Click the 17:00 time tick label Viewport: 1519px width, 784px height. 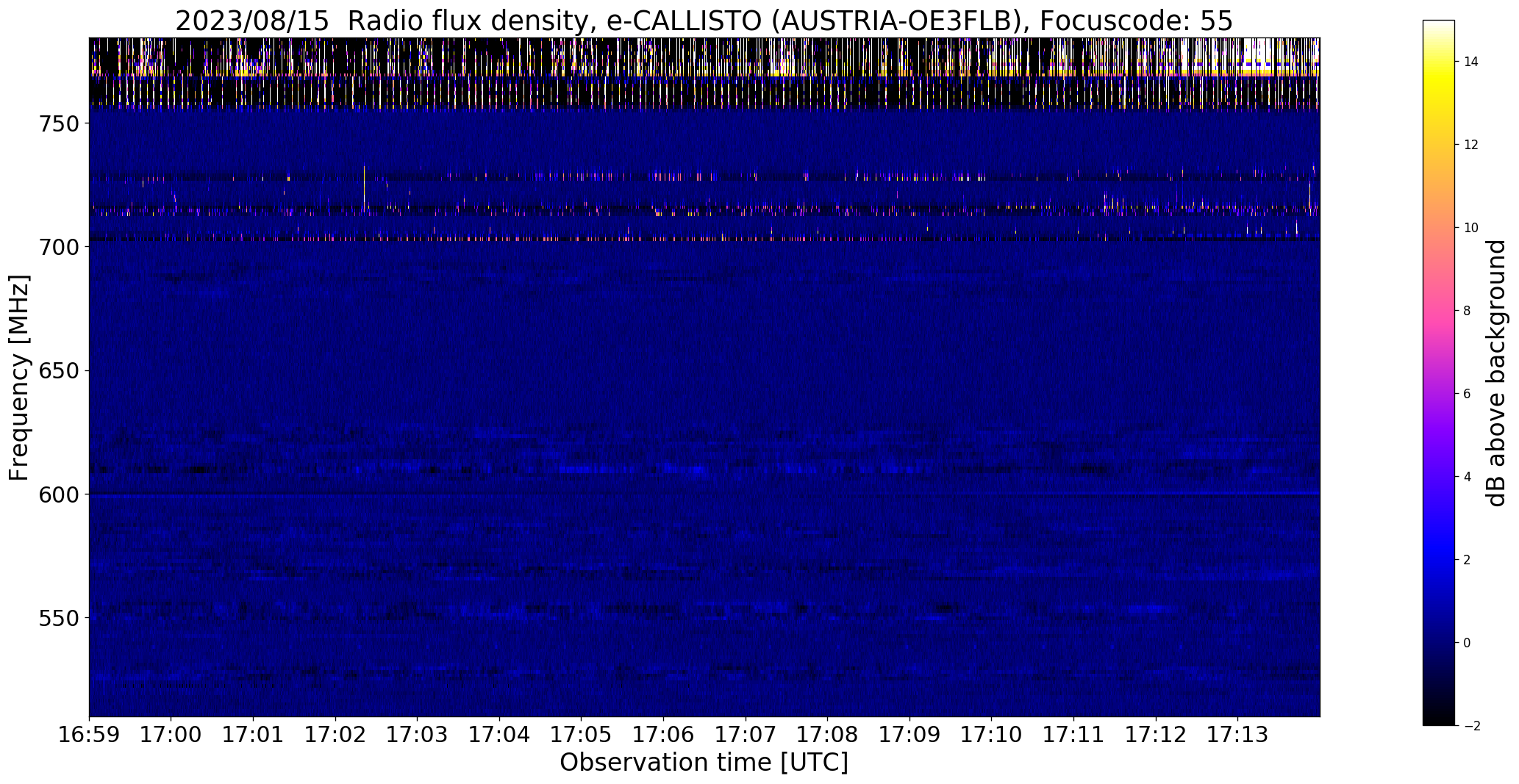coord(171,735)
